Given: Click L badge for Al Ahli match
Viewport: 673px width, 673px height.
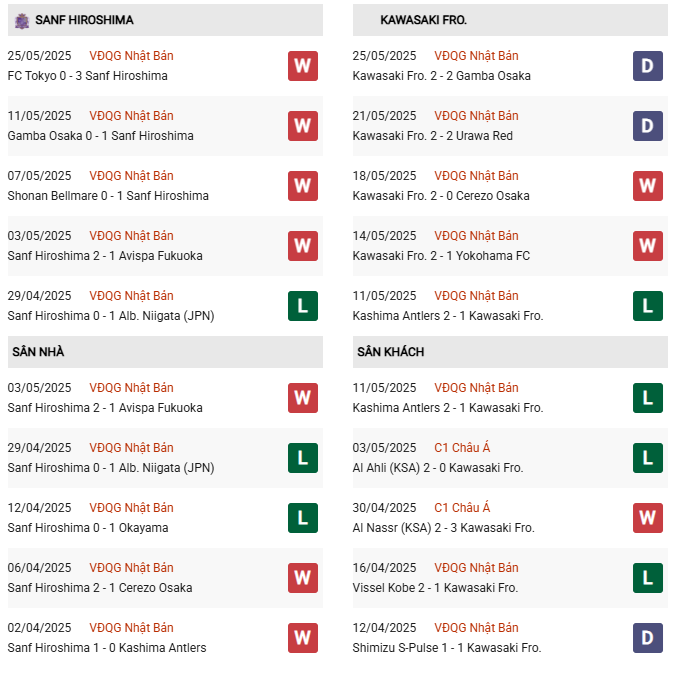Looking at the screenshot, I should pyautogui.click(x=648, y=458).
